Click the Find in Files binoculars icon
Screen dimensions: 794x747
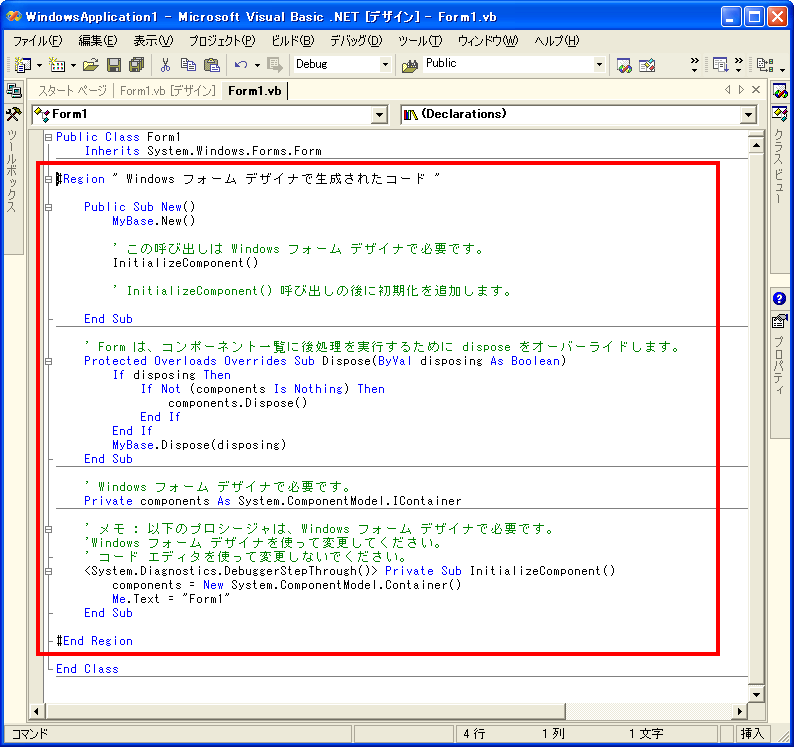point(410,65)
